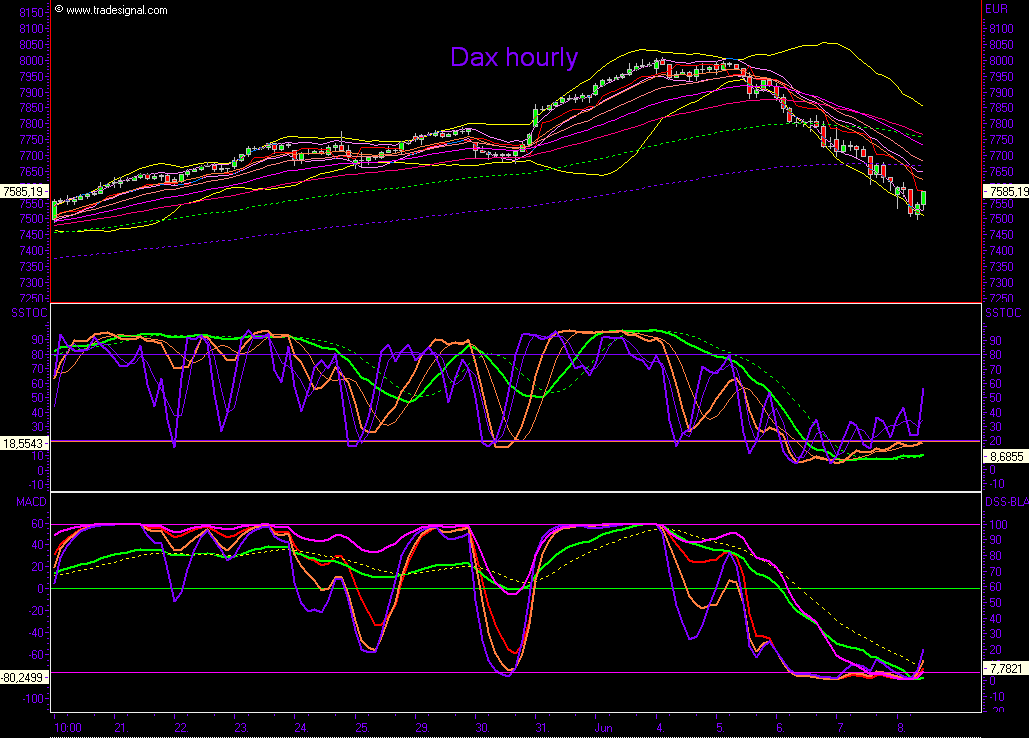Screen dimensions: 1029x738
Task: Select the 18,5543 stochastic value tag
Action: (24, 441)
